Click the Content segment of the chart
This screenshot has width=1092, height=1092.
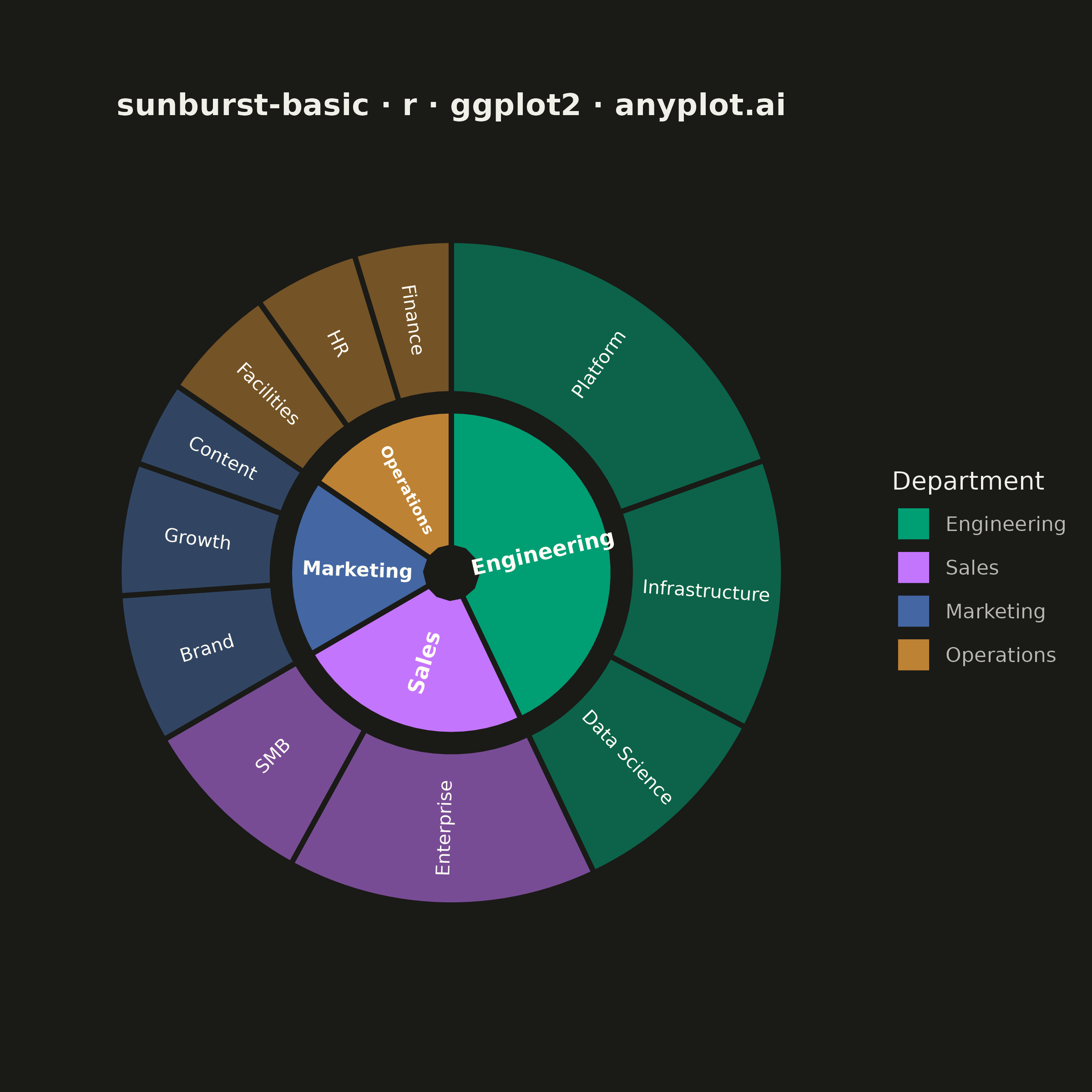click(x=222, y=459)
